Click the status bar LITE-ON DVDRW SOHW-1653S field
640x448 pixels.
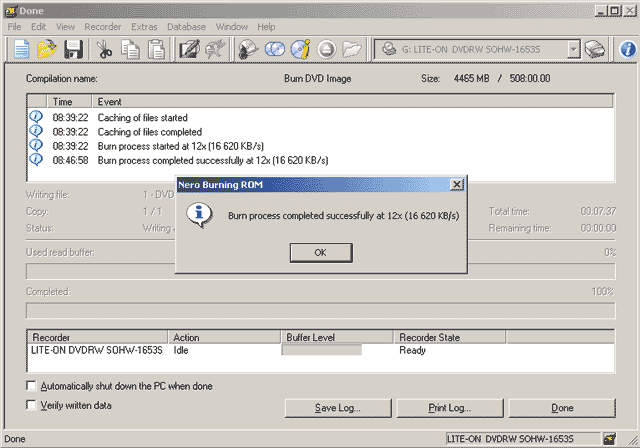pos(523,439)
